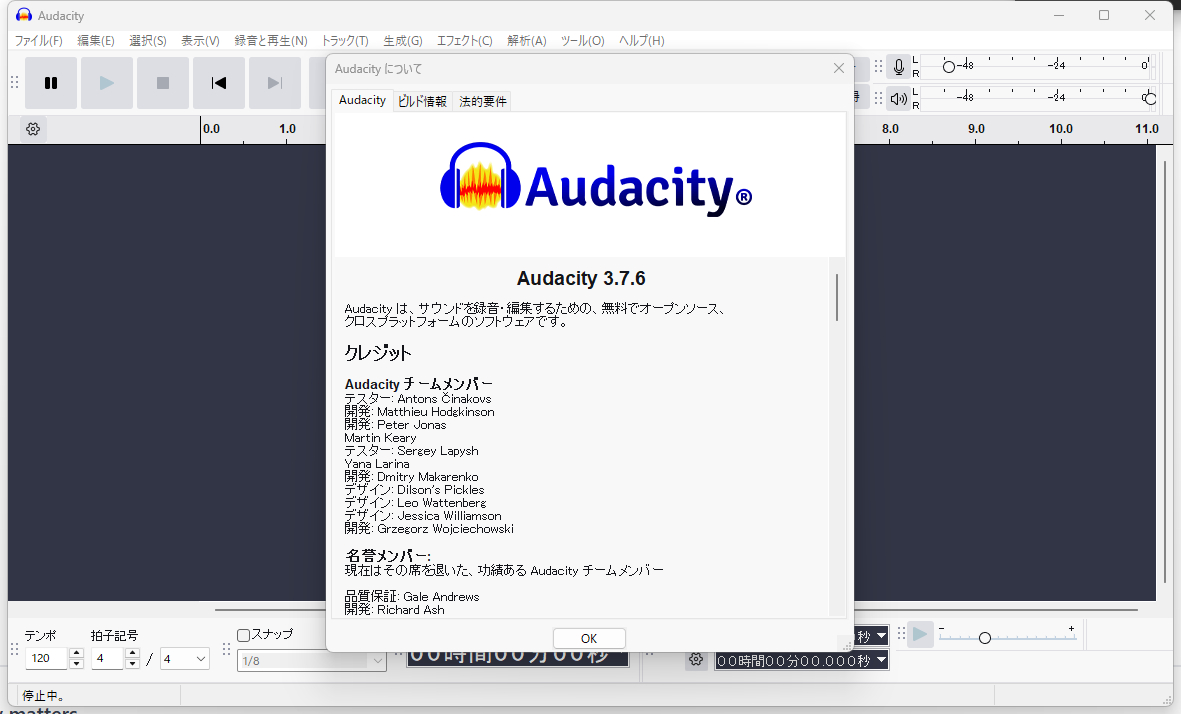Enable the スナップ checkbox
Image resolution: width=1181 pixels, height=714 pixels.
point(243,635)
